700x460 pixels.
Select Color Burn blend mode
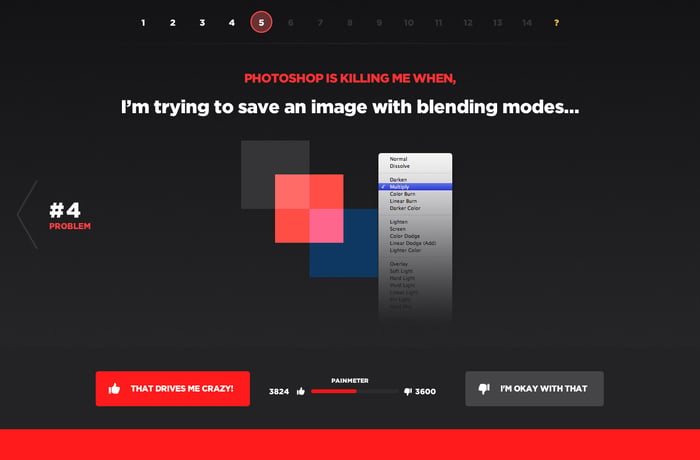(x=402, y=194)
